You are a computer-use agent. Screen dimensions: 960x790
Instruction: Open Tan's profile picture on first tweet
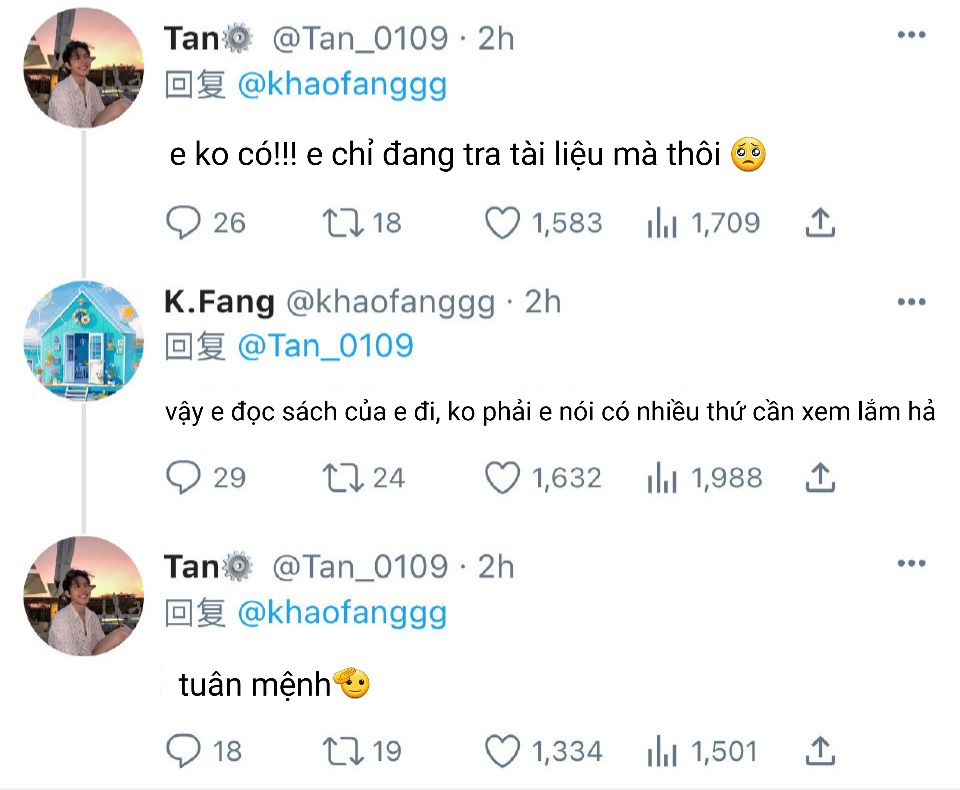coord(83,68)
